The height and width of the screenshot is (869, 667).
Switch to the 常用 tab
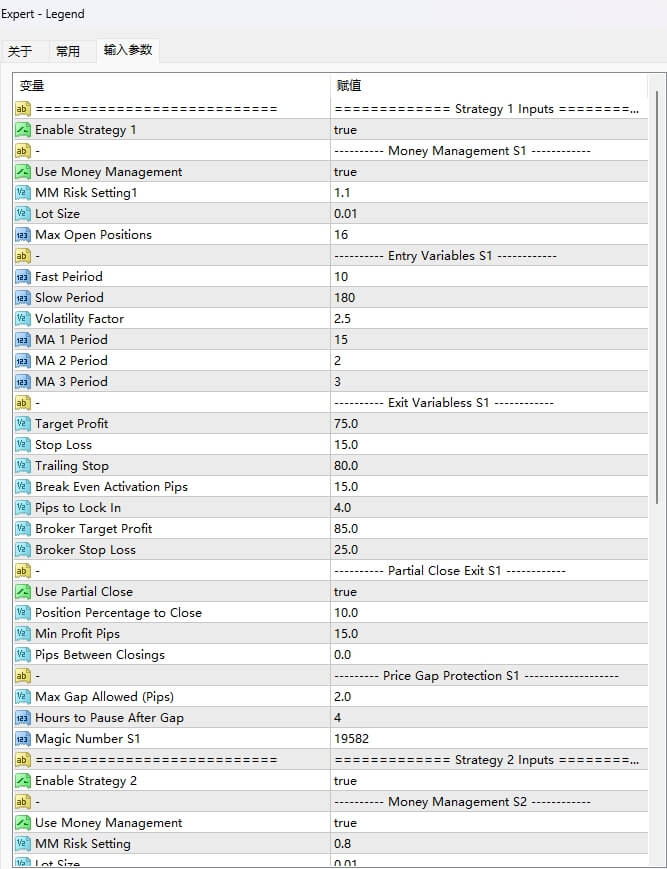(x=68, y=52)
